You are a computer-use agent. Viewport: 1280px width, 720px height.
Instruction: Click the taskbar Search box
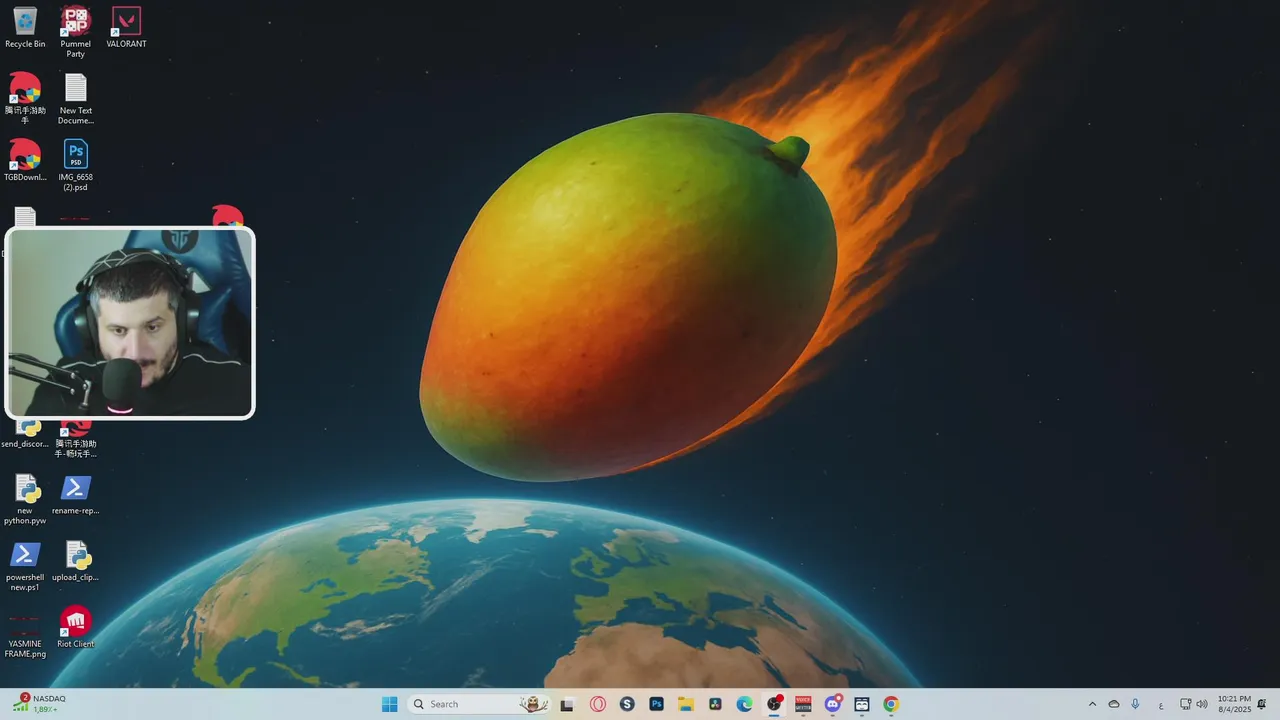click(x=480, y=704)
